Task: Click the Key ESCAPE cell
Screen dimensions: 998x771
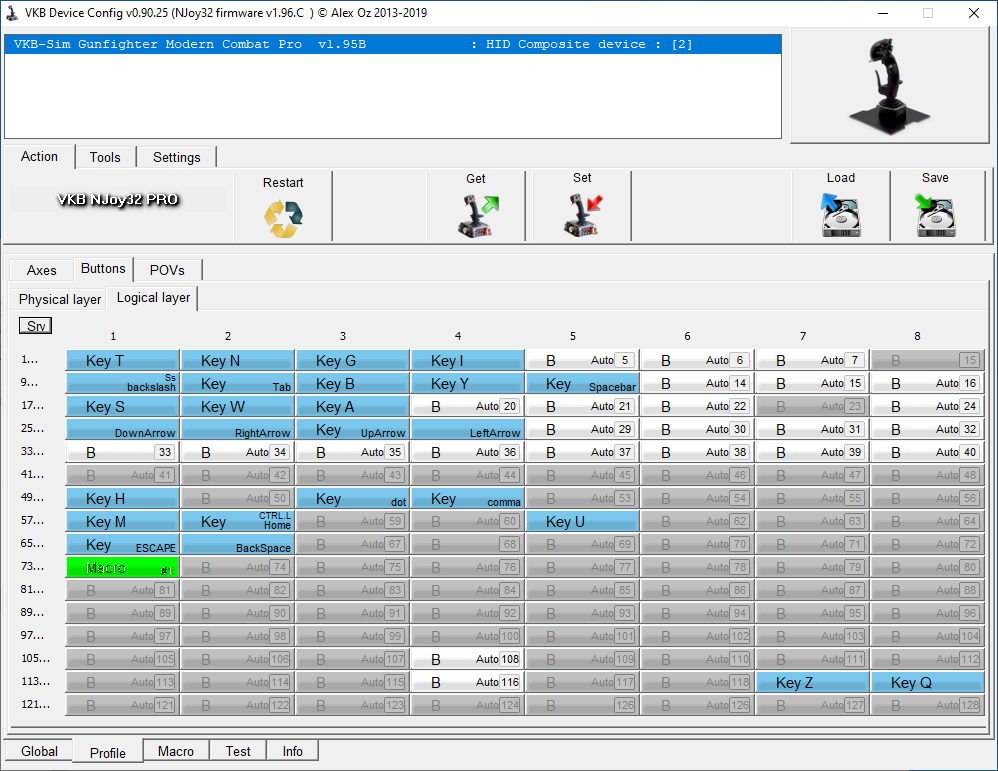Action: click(122, 544)
